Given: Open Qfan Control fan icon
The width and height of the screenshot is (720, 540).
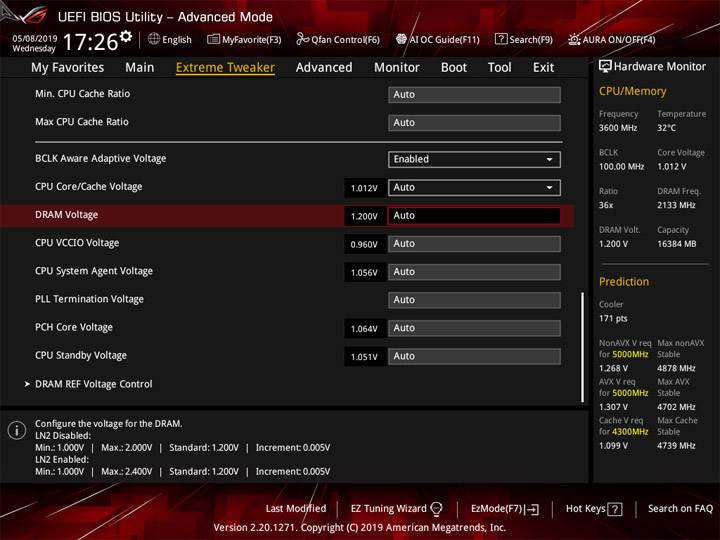Looking at the screenshot, I should (x=303, y=39).
